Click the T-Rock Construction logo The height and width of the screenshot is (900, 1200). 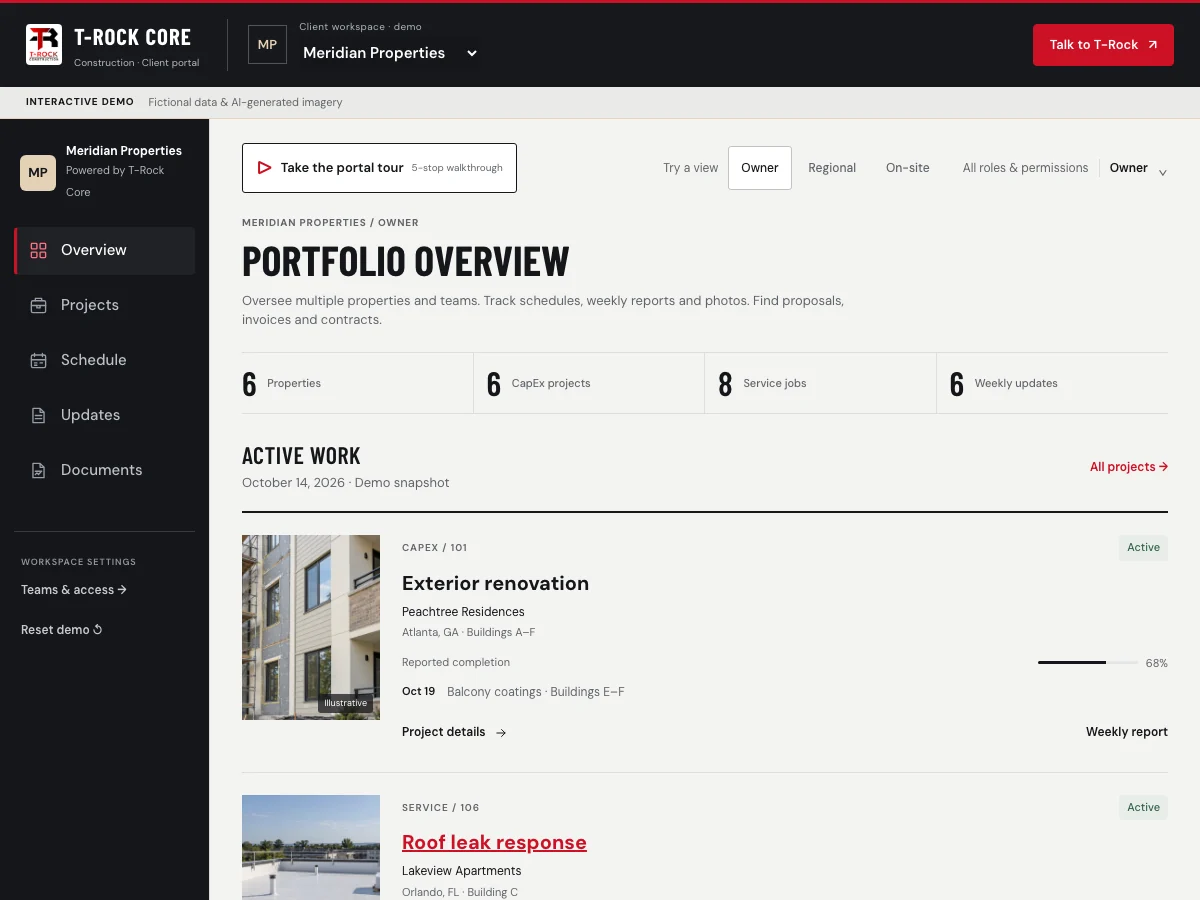(44, 44)
